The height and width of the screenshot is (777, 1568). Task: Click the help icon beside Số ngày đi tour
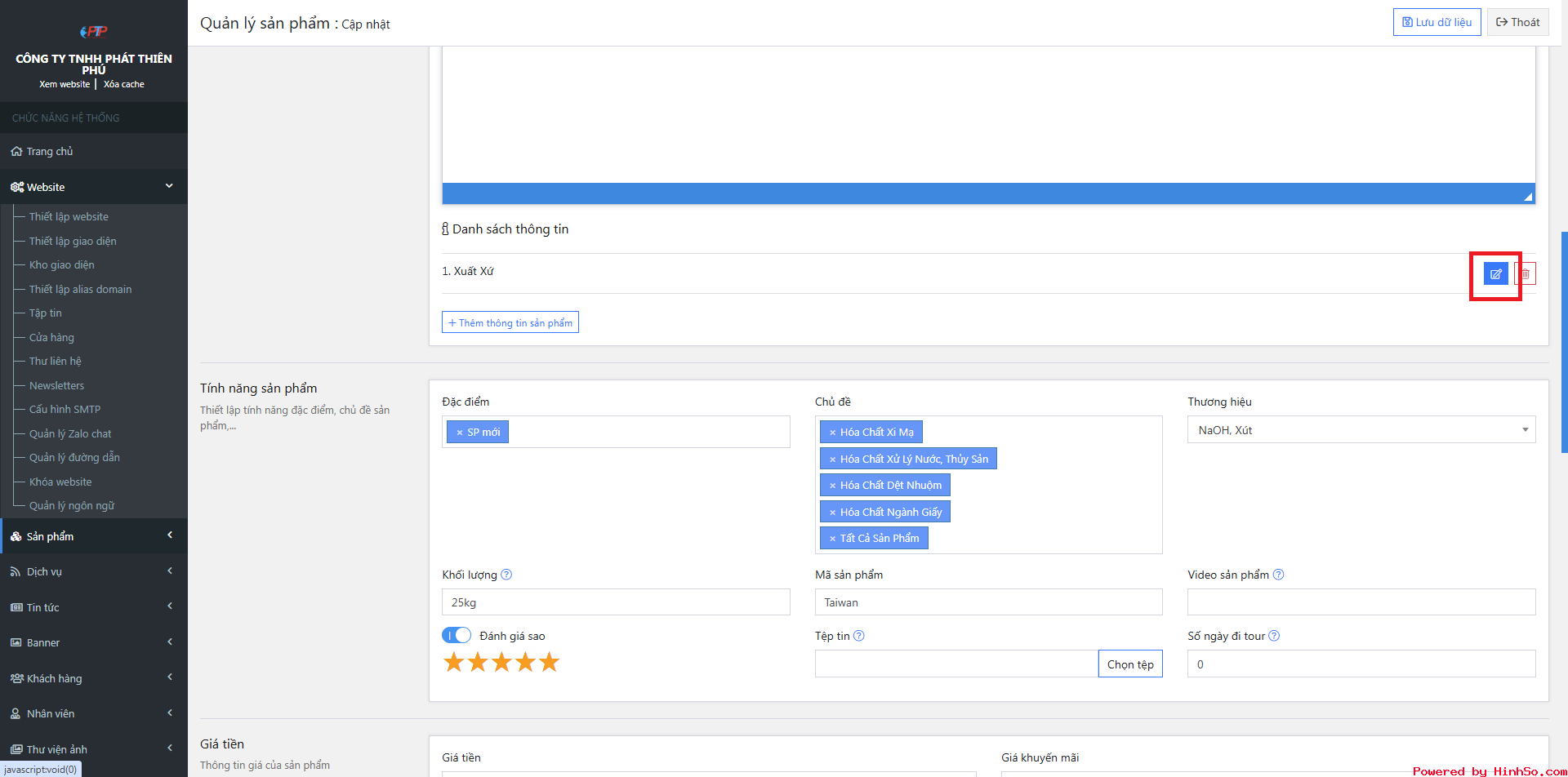pos(1275,636)
